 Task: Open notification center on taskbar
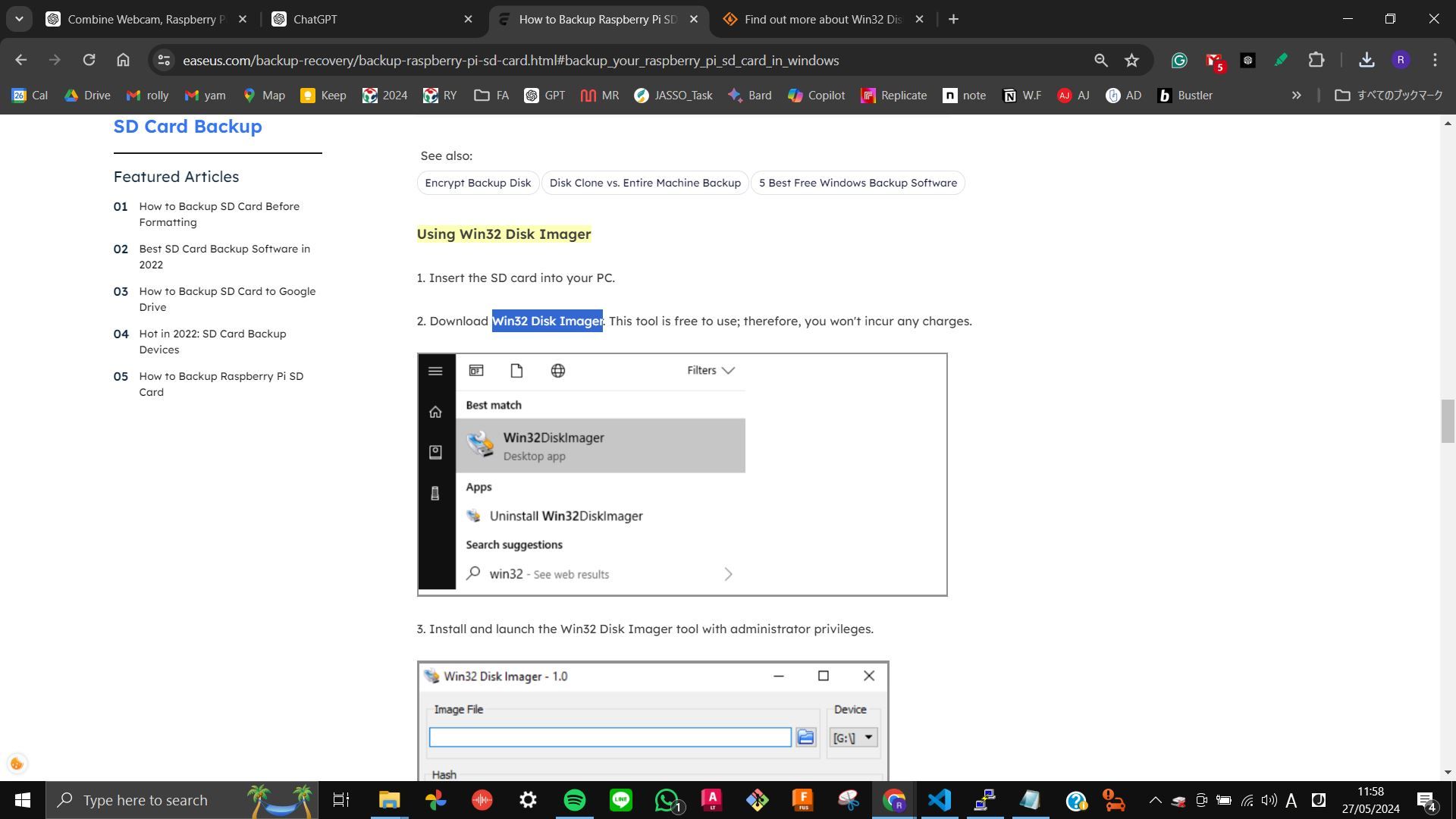[1426, 800]
